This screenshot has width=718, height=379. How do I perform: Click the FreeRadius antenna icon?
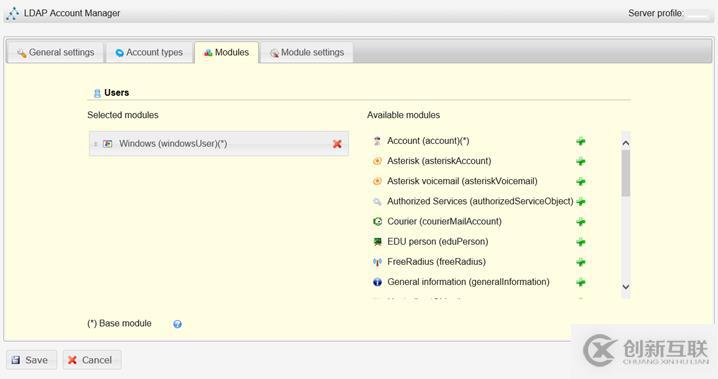coord(377,262)
